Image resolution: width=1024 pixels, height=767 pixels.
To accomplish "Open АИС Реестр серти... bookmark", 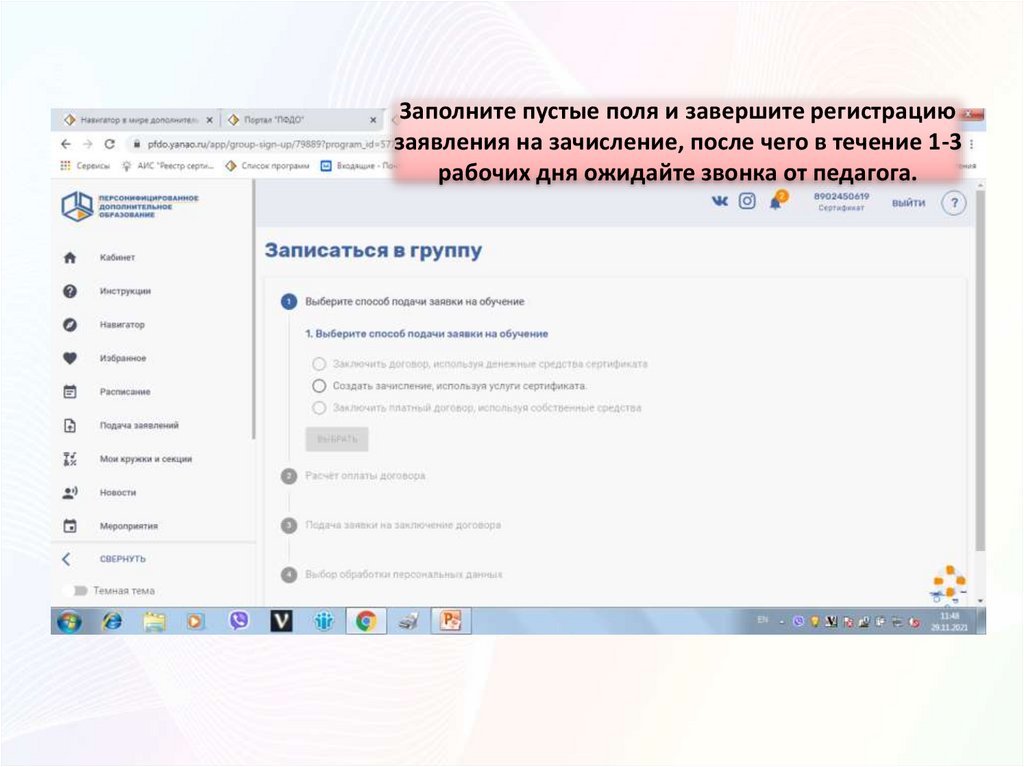I will [168, 166].
